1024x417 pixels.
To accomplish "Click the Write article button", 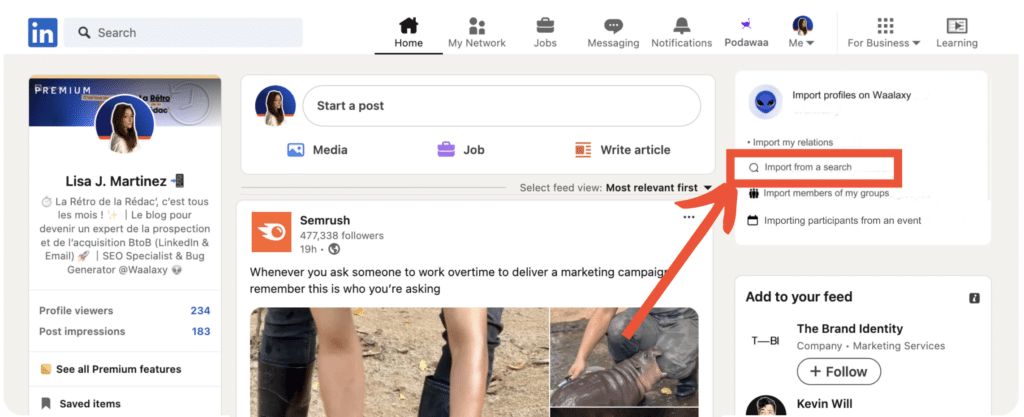I will pos(623,150).
